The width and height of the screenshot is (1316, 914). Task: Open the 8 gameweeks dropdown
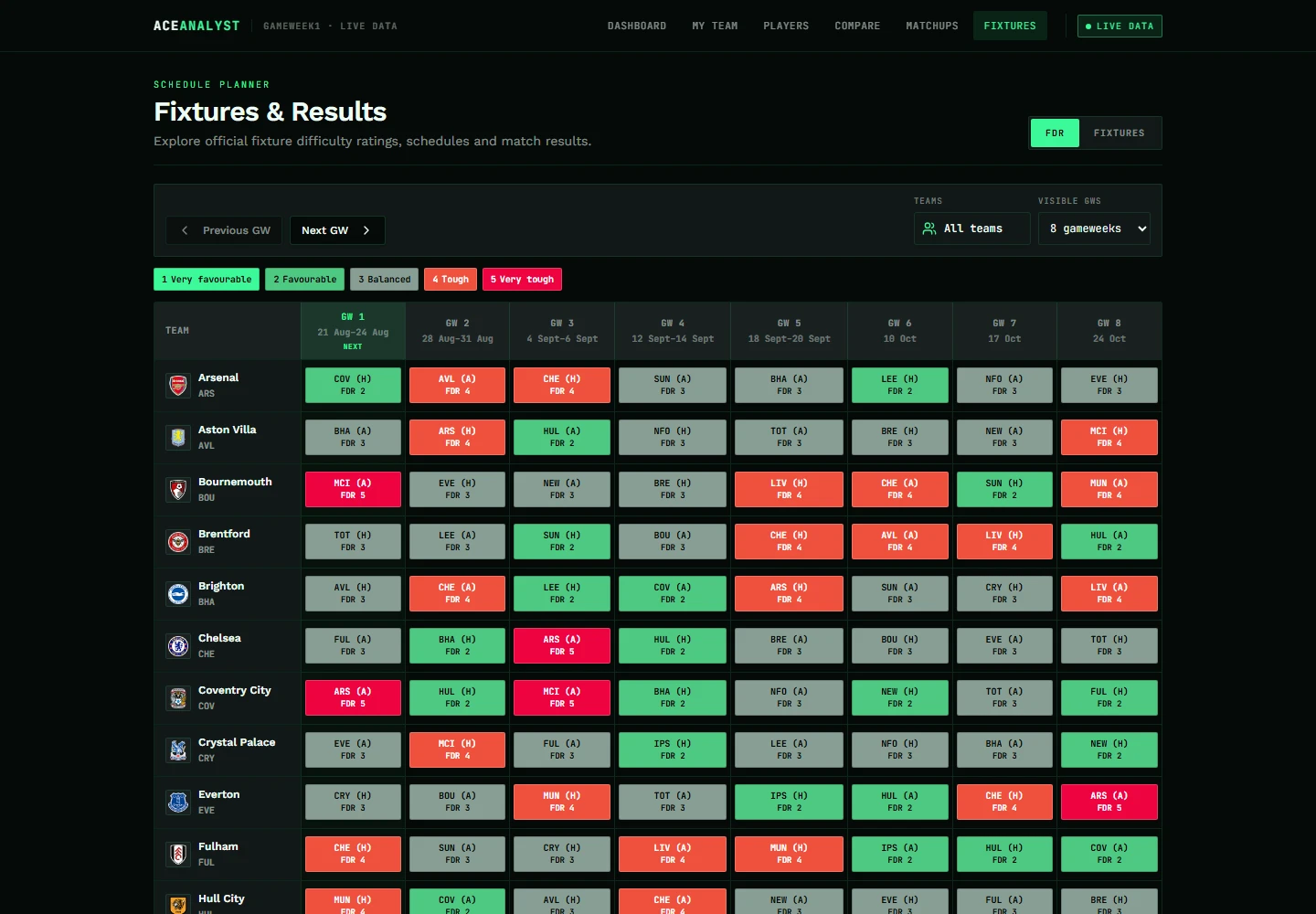pos(1094,228)
